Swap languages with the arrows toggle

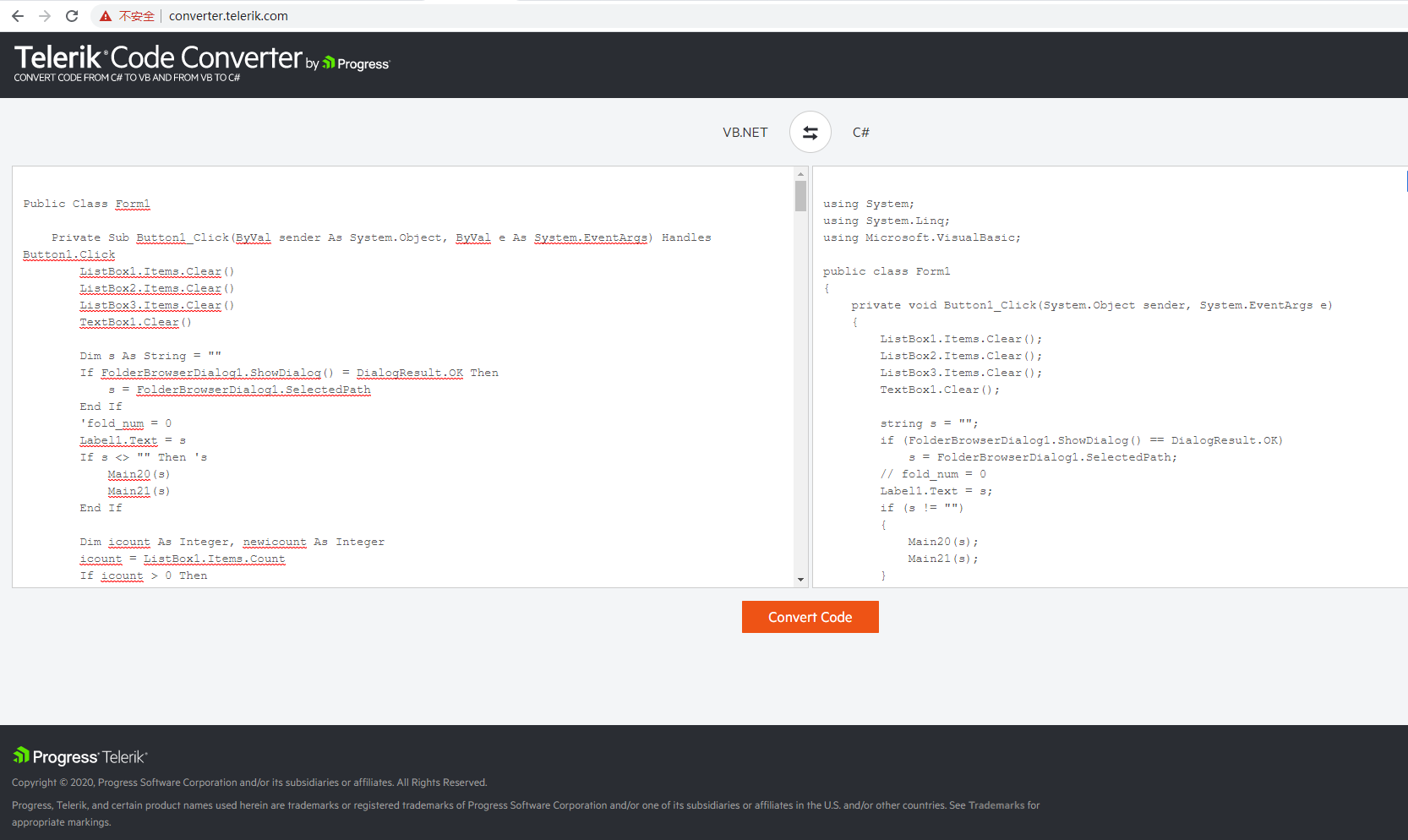click(810, 133)
